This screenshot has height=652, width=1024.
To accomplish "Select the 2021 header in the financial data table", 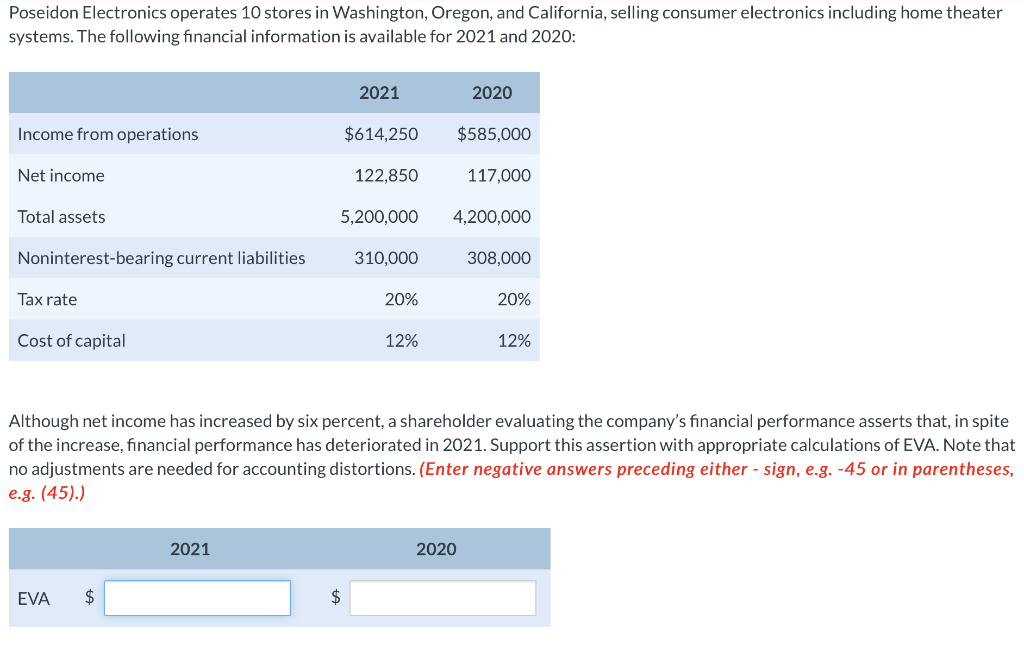I will [x=379, y=93].
